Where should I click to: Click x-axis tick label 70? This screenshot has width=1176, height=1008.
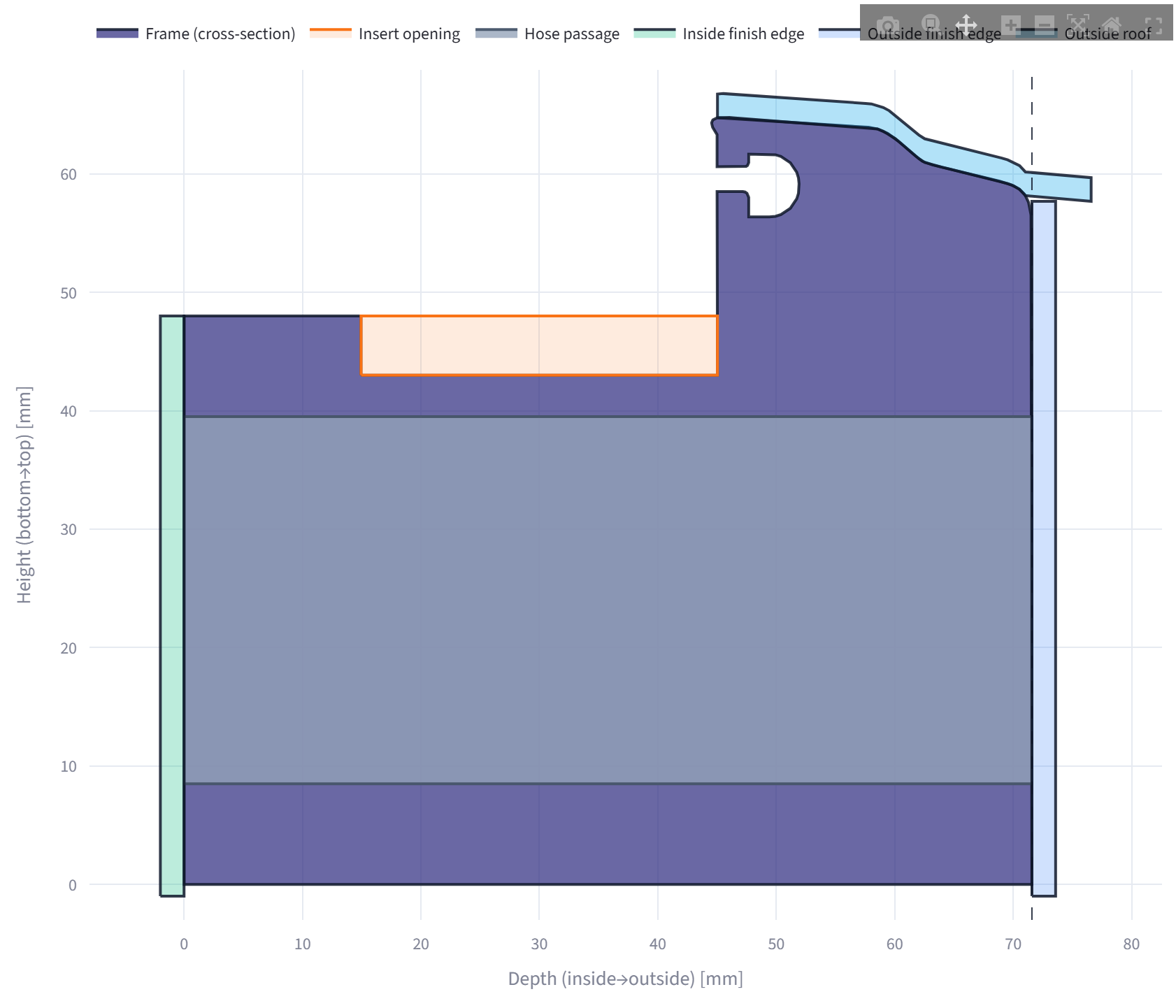(x=1013, y=944)
